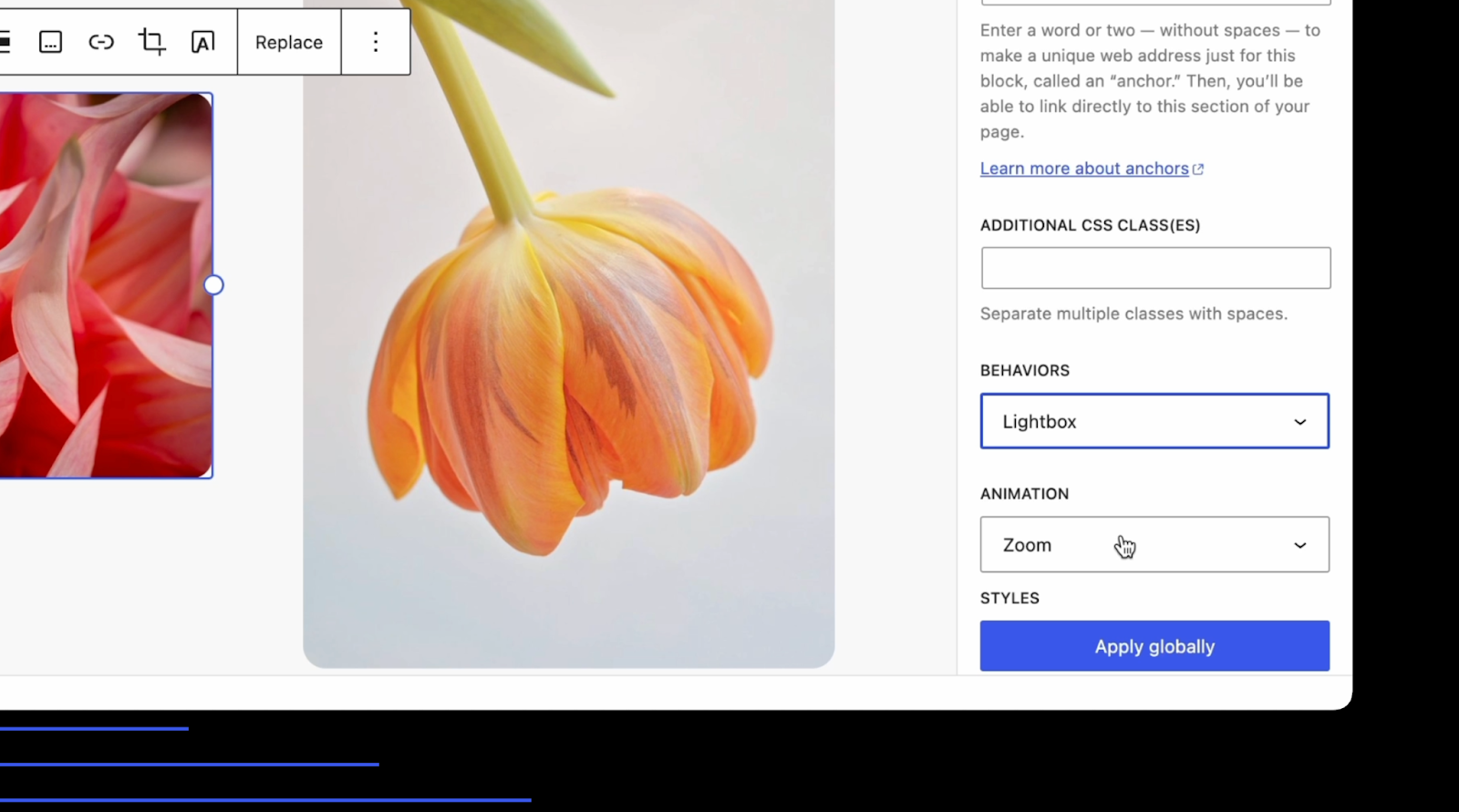
Task: Click the BEHAVIORS field label
Action: 1024,370
